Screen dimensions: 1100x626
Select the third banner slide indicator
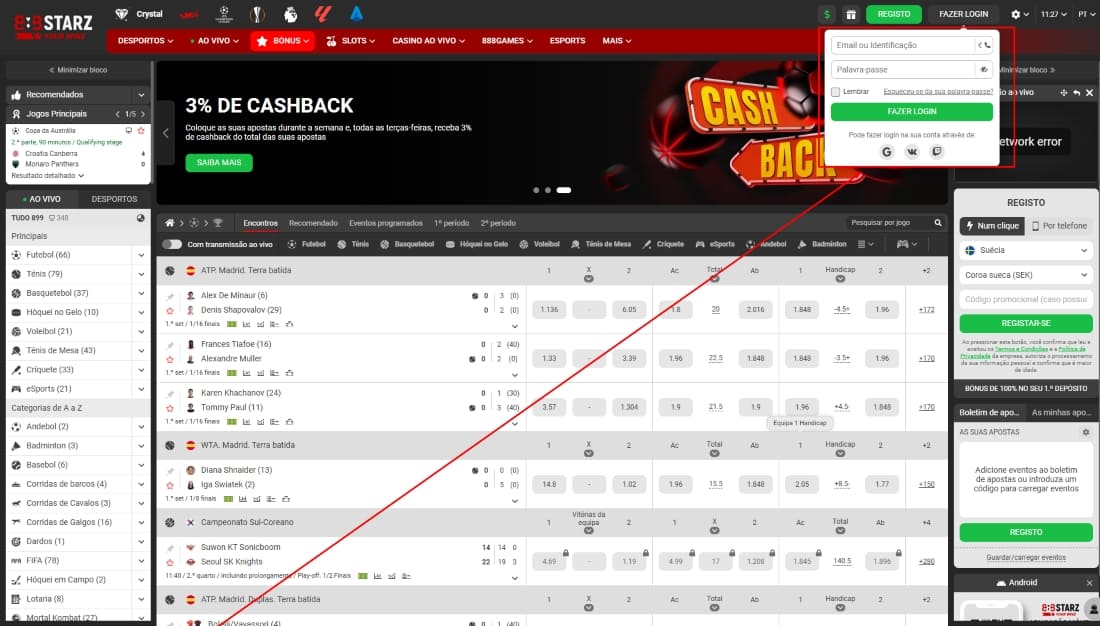tap(563, 190)
